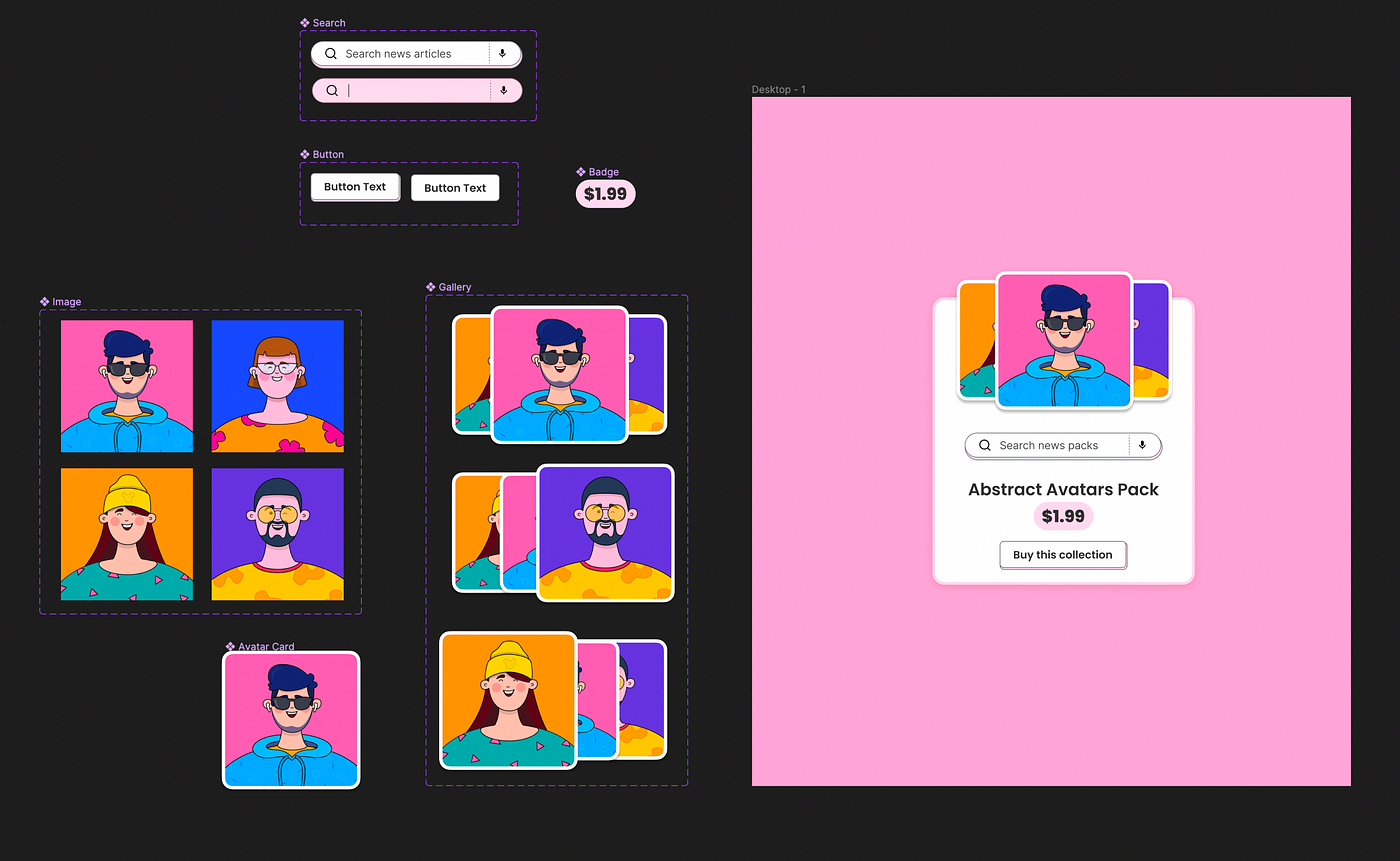Click into the empty pink search field
This screenshot has height=861, width=1400.
(417, 91)
